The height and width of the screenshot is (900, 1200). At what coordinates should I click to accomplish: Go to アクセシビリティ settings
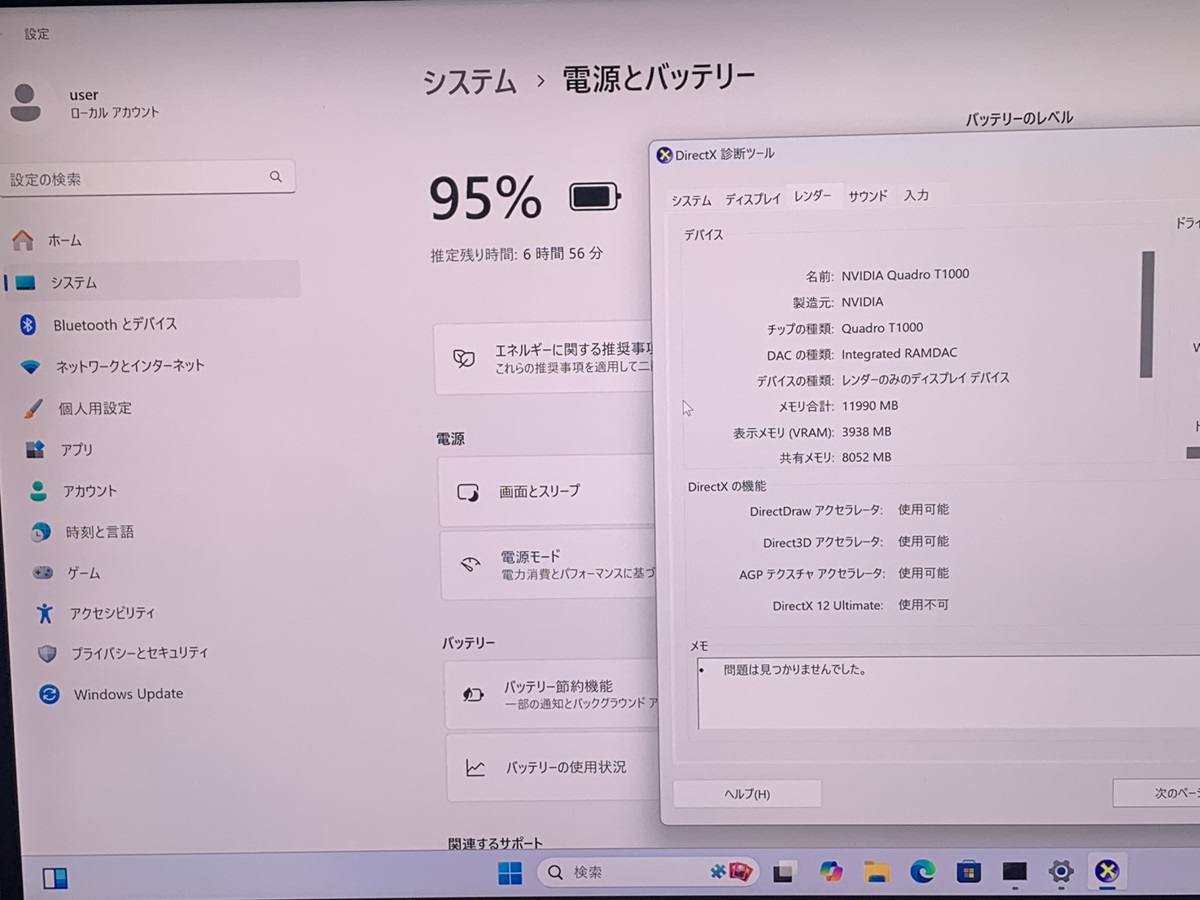[111, 613]
